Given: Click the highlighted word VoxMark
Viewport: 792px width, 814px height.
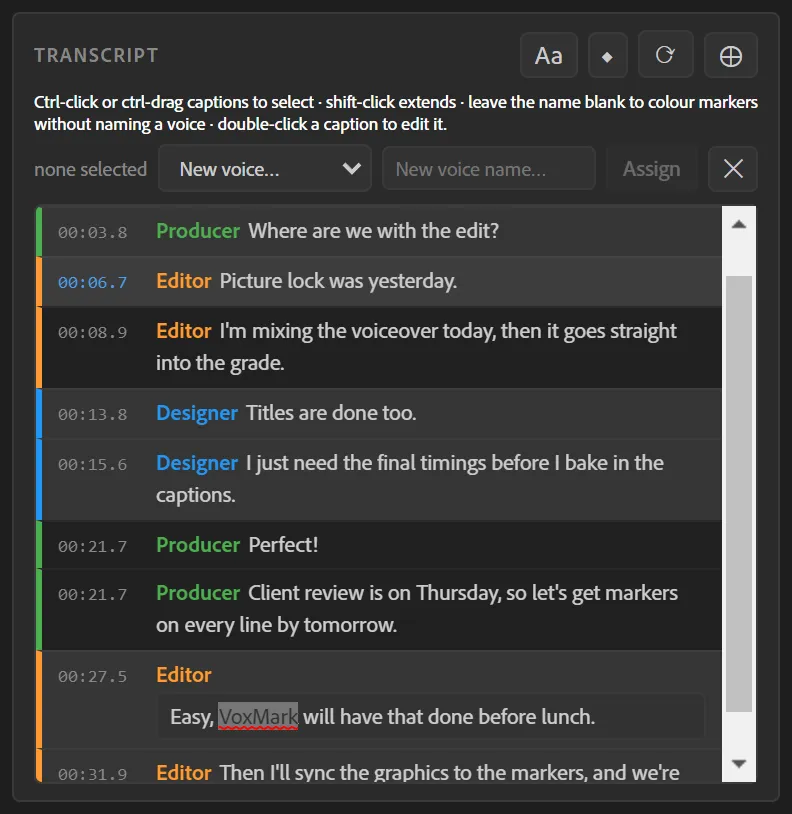Looking at the screenshot, I should [x=258, y=717].
